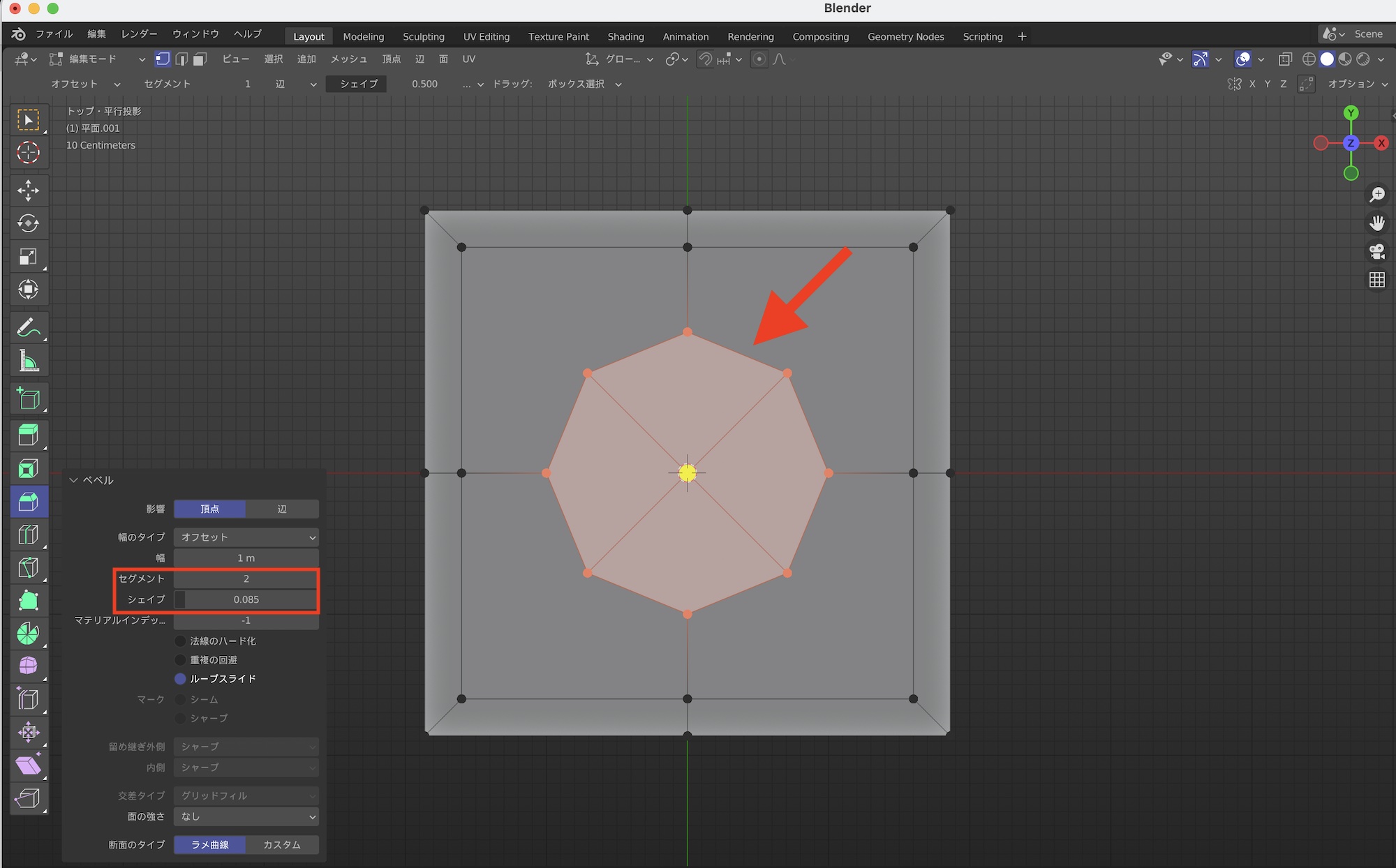Activate the Loop Cut tool
Viewport: 1396px width, 868px height.
point(29,534)
